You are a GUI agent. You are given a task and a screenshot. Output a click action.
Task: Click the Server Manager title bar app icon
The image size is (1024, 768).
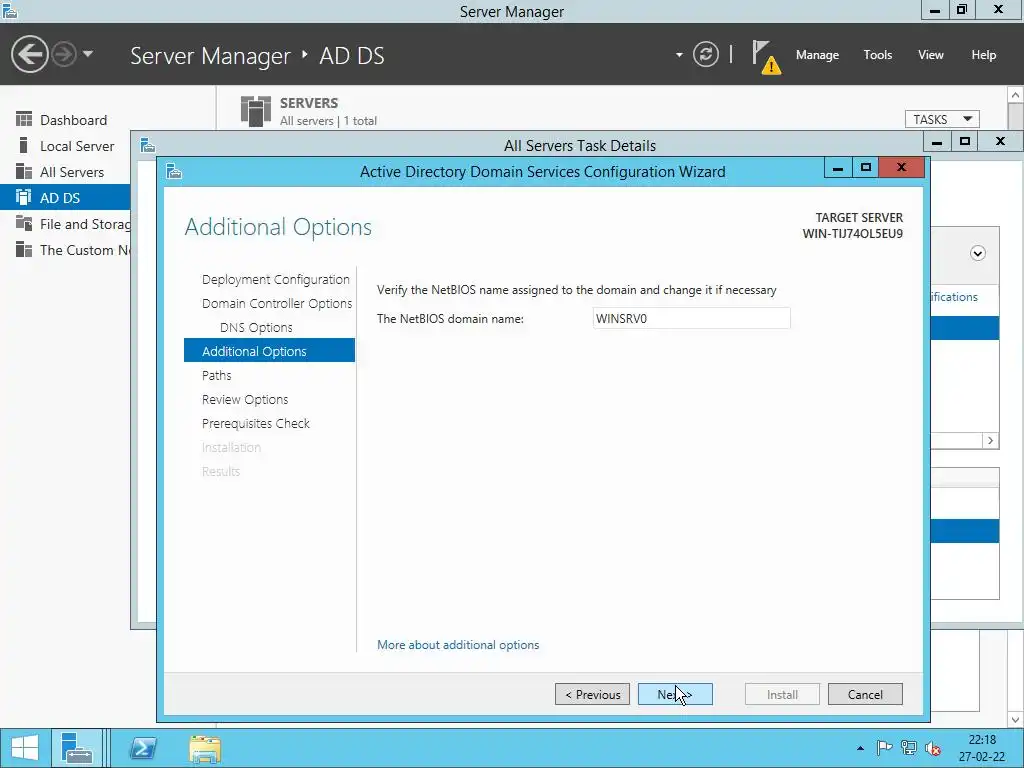tap(9, 10)
